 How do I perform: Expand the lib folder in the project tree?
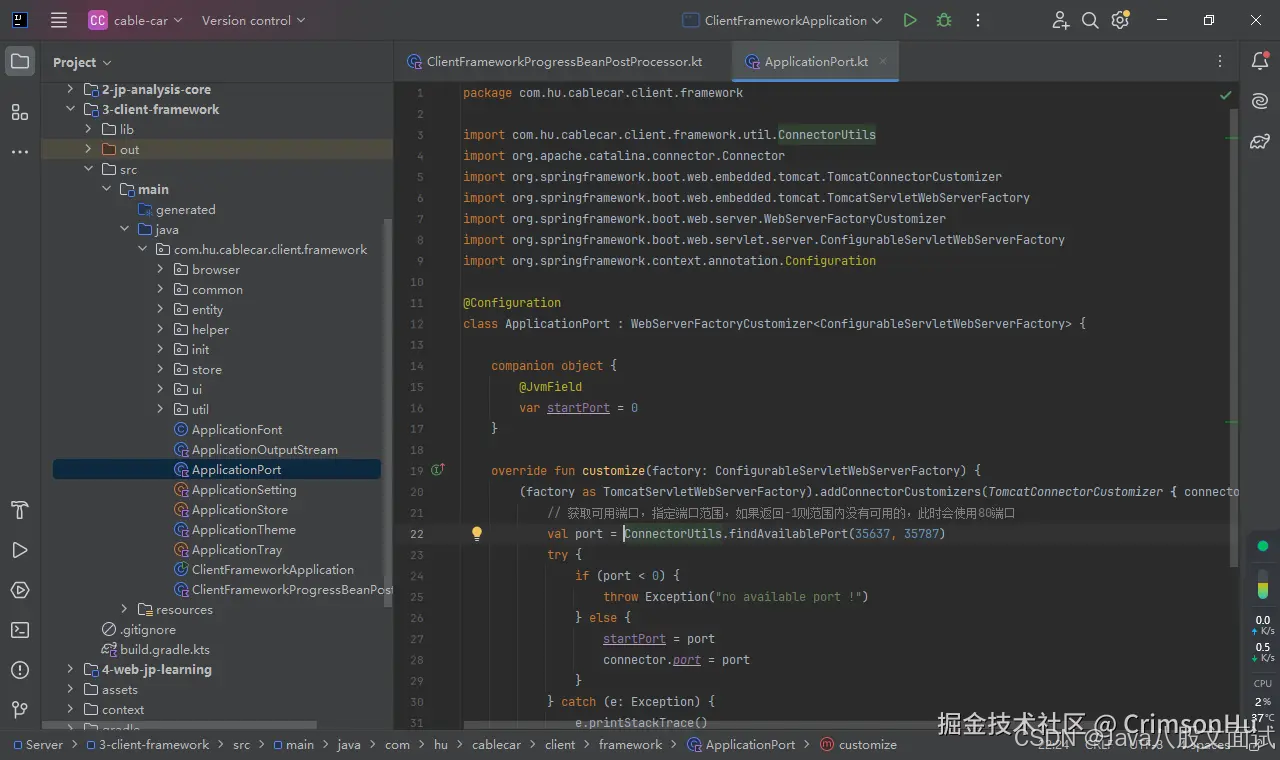pos(89,128)
